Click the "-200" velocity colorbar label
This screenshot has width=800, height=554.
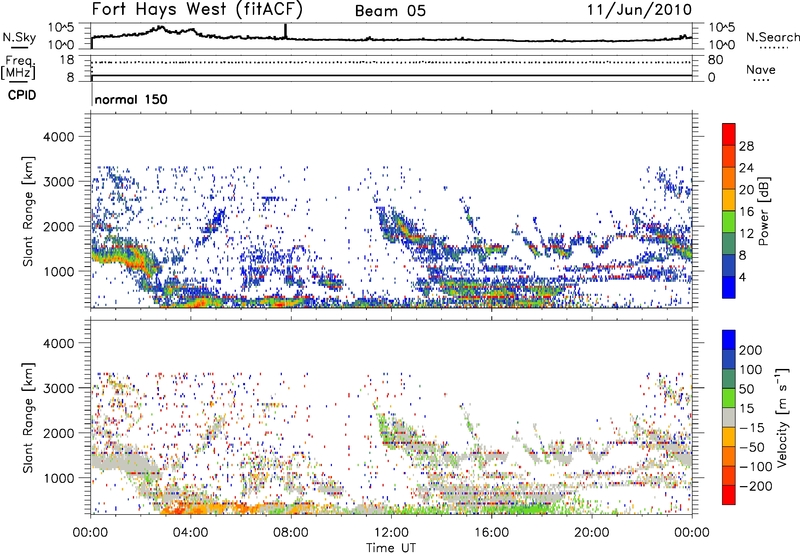755,486
